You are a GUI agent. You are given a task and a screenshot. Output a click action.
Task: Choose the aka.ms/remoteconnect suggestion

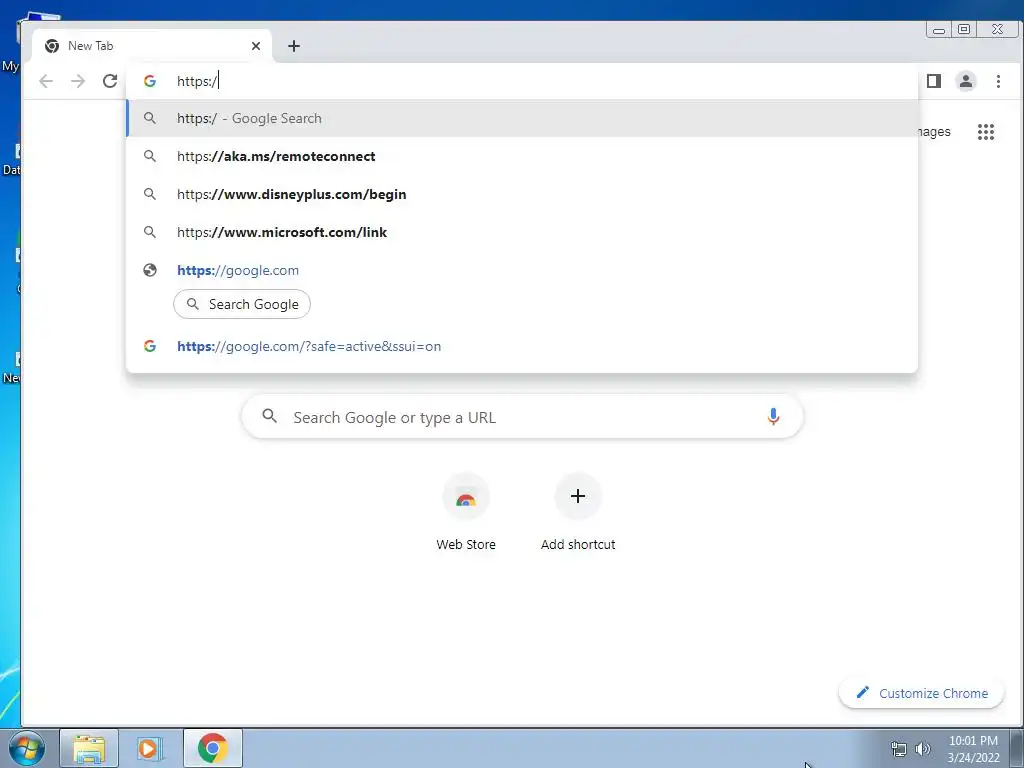pos(522,156)
